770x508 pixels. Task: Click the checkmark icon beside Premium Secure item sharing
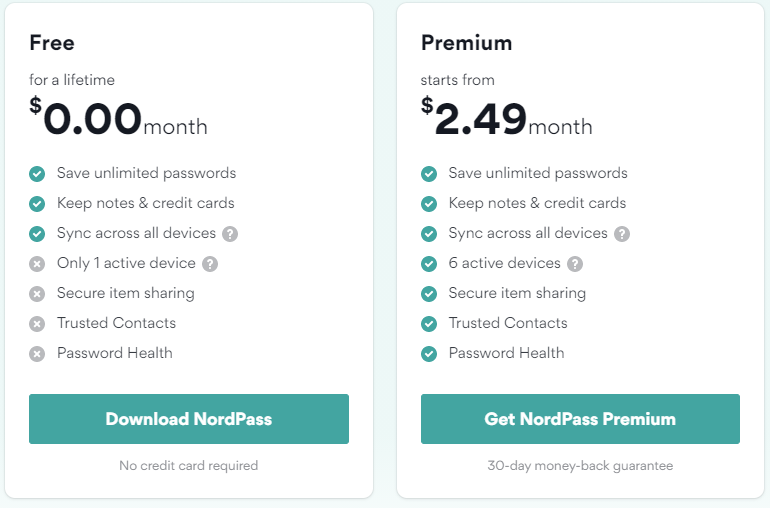(x=429, y=294)
